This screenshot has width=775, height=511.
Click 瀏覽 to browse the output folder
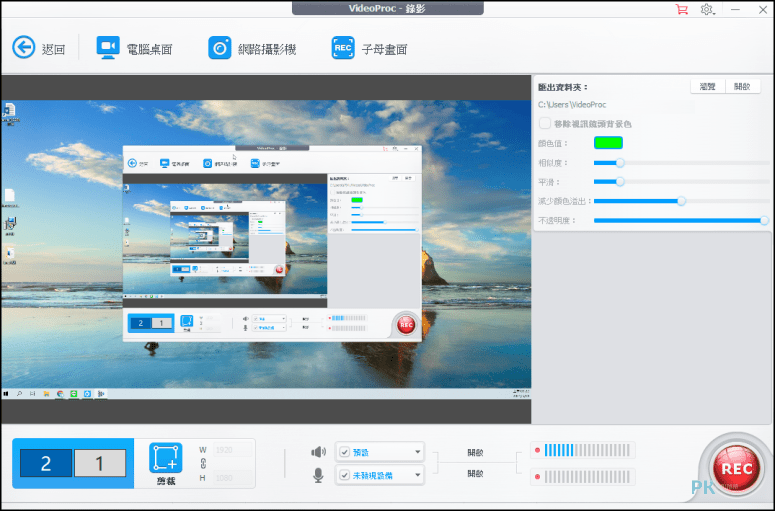click(x=707, y=86)
